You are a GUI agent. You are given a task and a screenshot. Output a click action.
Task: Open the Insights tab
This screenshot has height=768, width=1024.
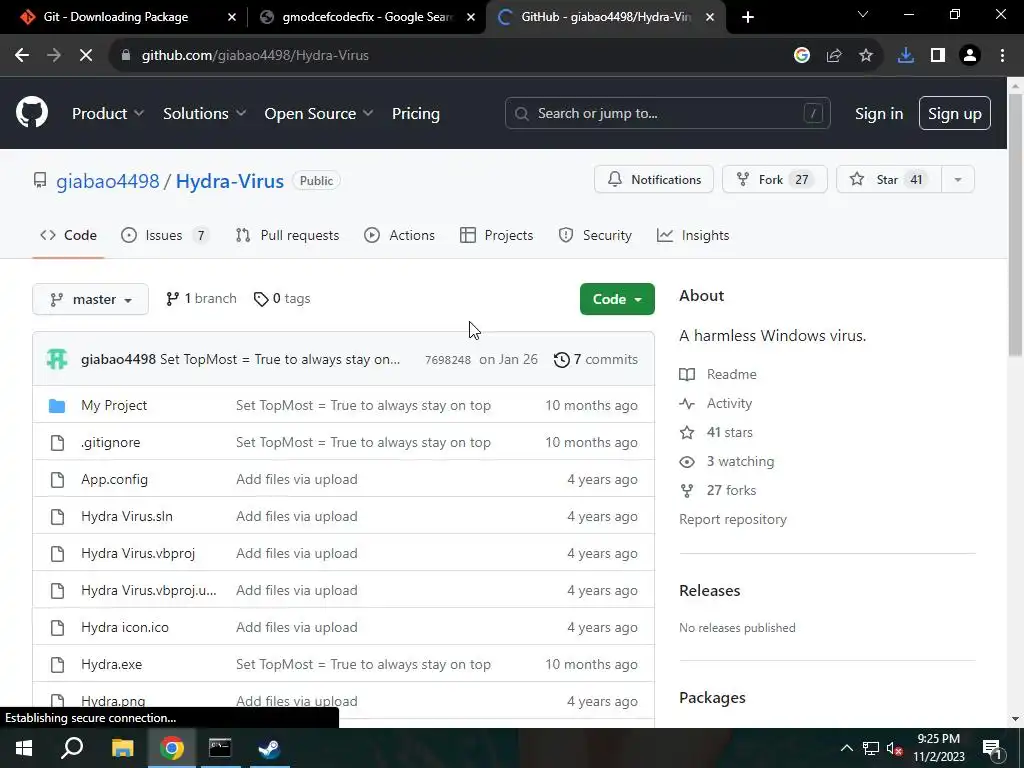693,235
